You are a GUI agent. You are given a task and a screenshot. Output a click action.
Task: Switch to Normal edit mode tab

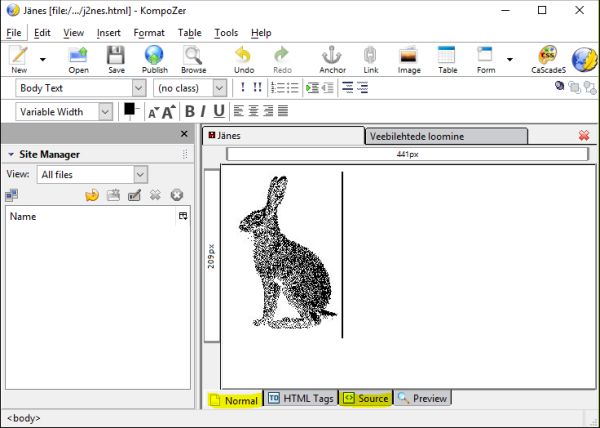click(x=235, y=400)
